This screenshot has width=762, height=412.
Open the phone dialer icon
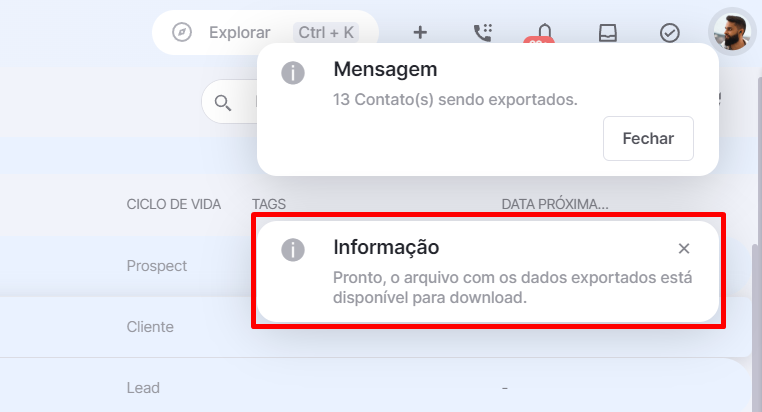click(483, 33)
